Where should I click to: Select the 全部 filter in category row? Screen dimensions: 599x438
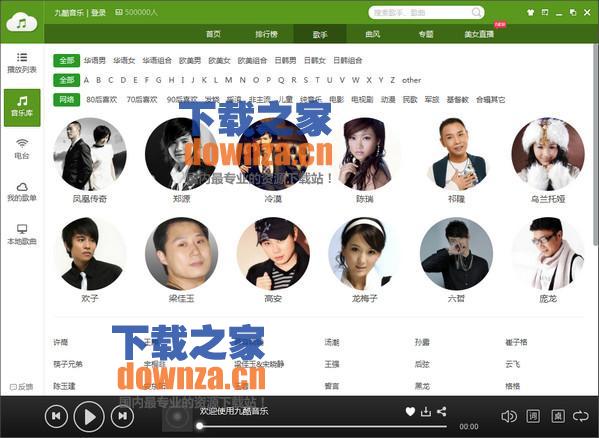[x=66, y=60]
